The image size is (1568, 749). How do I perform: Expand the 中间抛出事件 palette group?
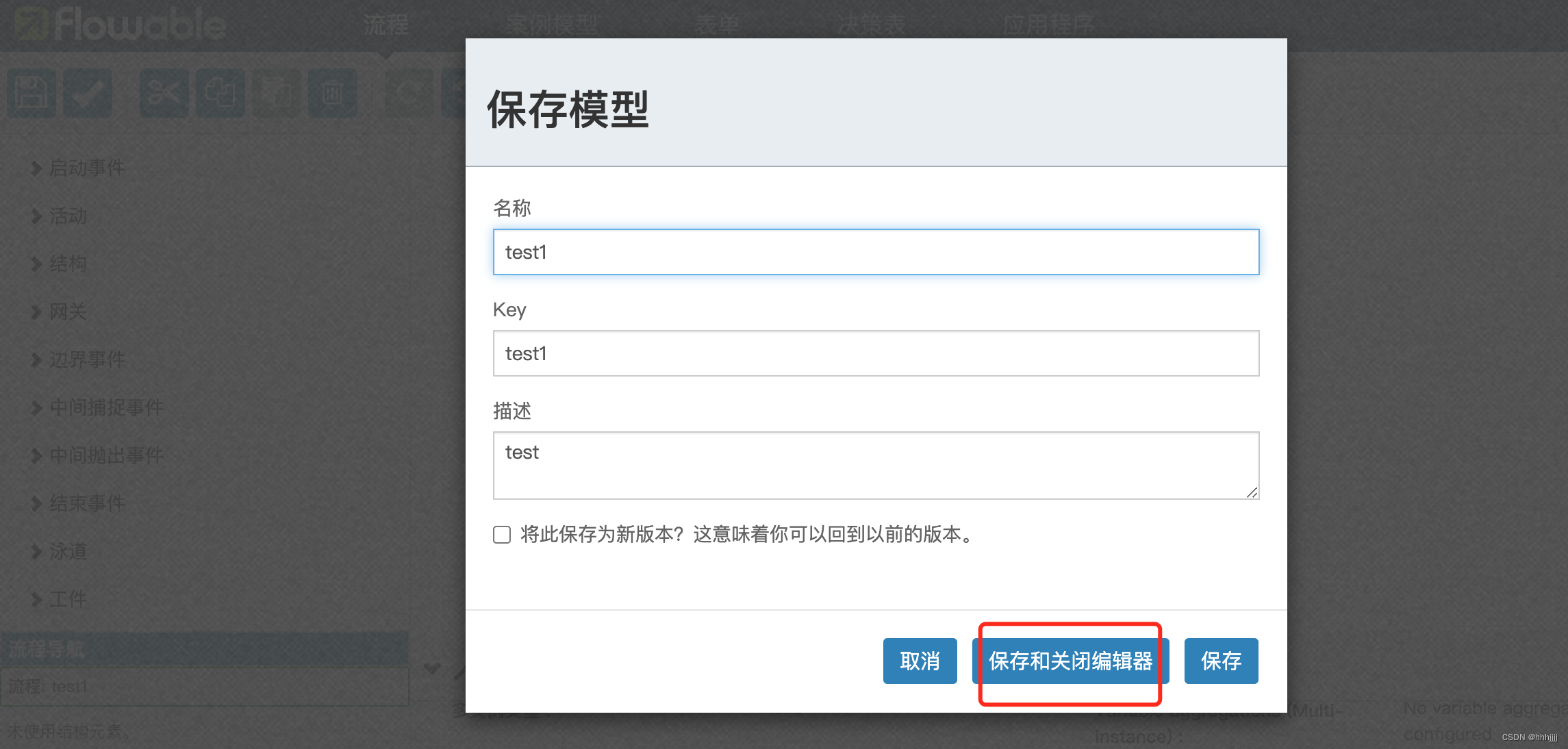click(97, 455)
